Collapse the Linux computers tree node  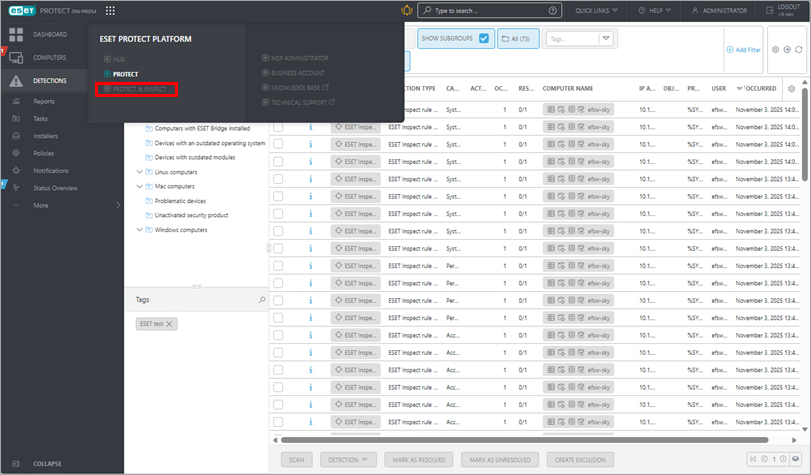pyautogui.click(x=139, y=172)
